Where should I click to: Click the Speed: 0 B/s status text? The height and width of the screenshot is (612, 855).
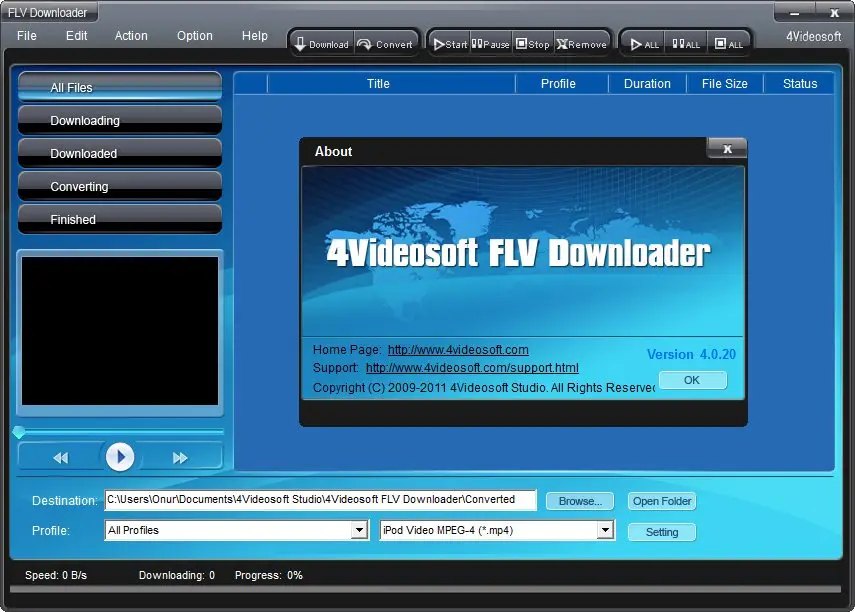[x=56, y=575]
